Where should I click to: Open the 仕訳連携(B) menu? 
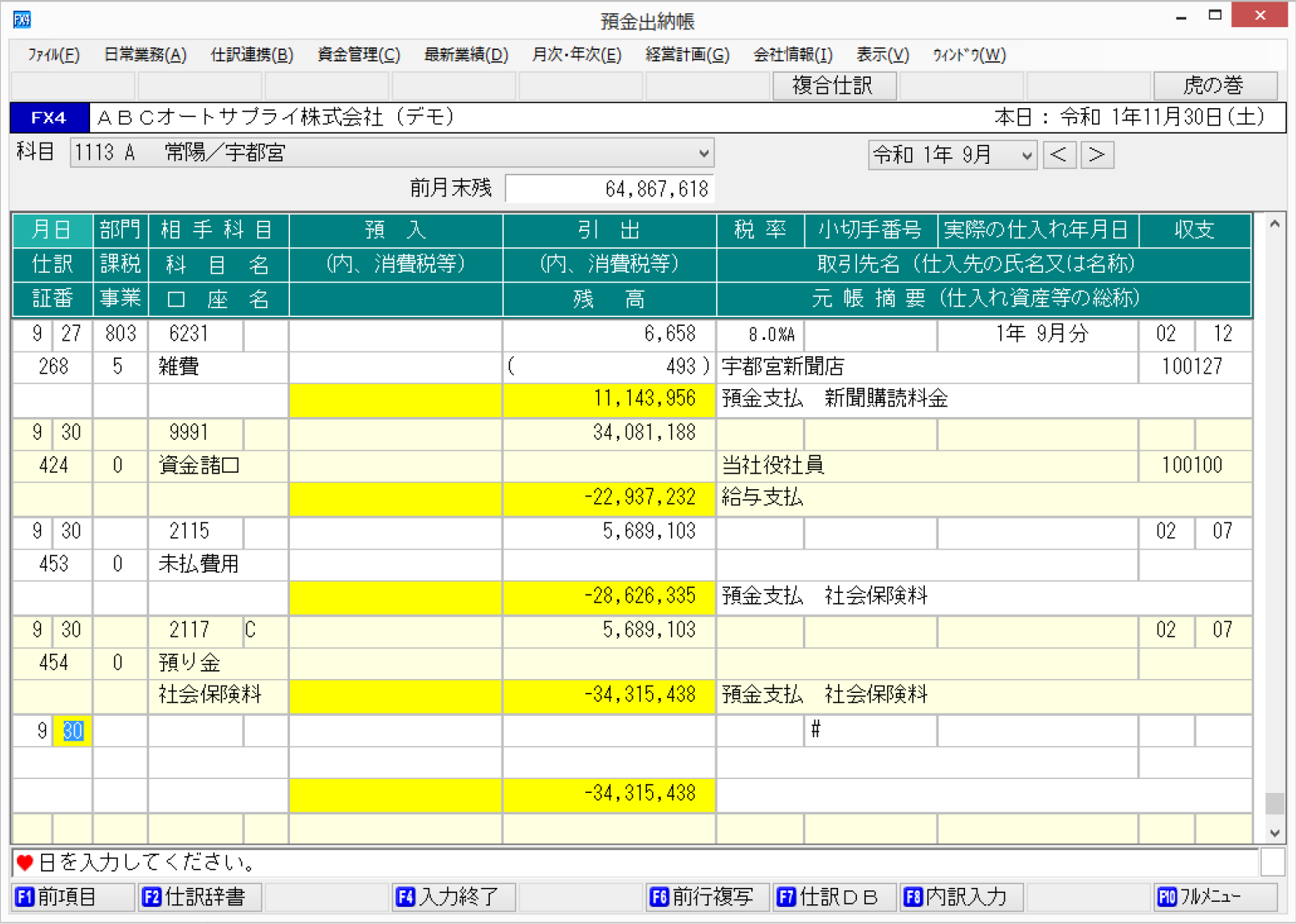click(251, 55)
